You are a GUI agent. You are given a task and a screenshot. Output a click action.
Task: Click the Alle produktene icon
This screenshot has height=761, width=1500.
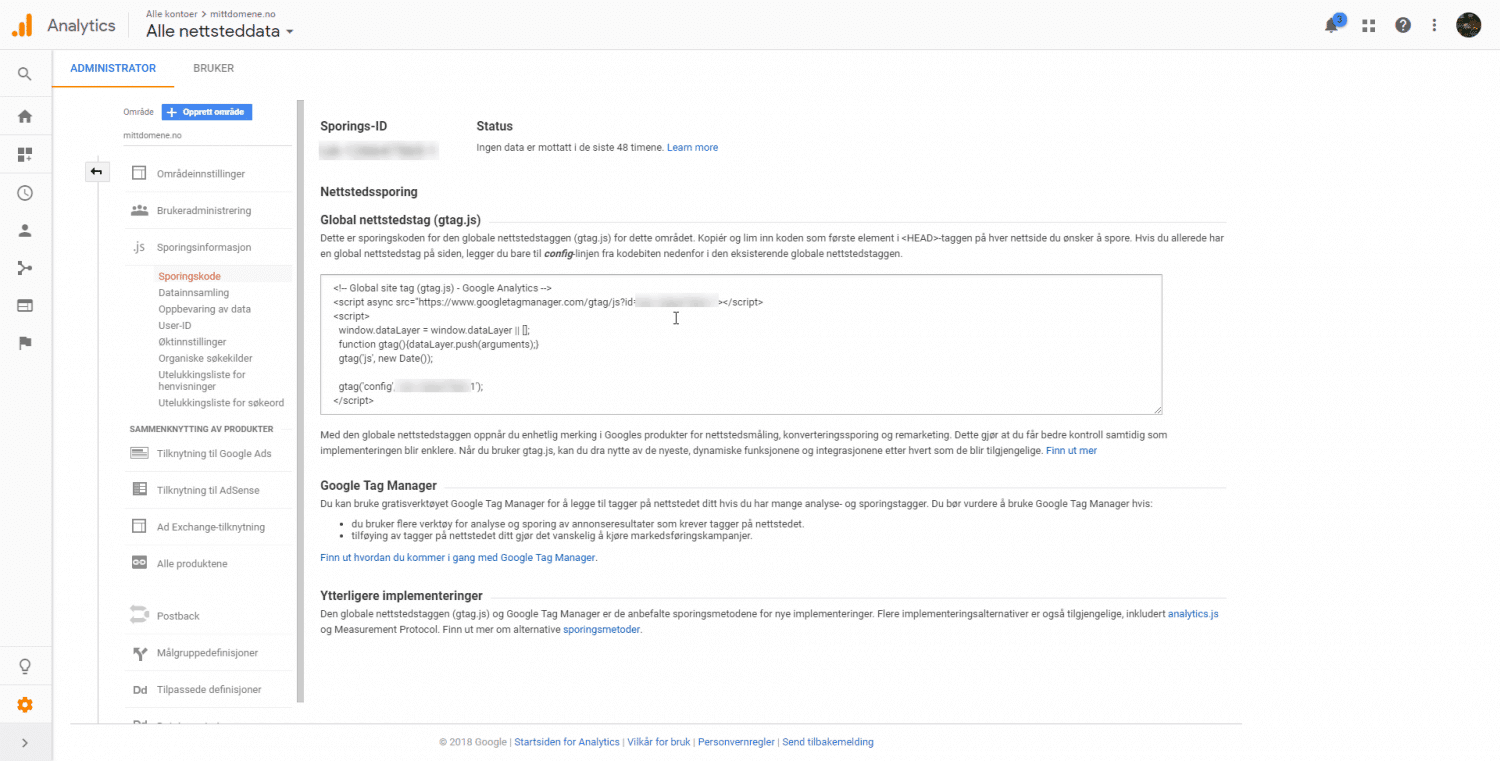pyautogui.click(x=139, y=564)
